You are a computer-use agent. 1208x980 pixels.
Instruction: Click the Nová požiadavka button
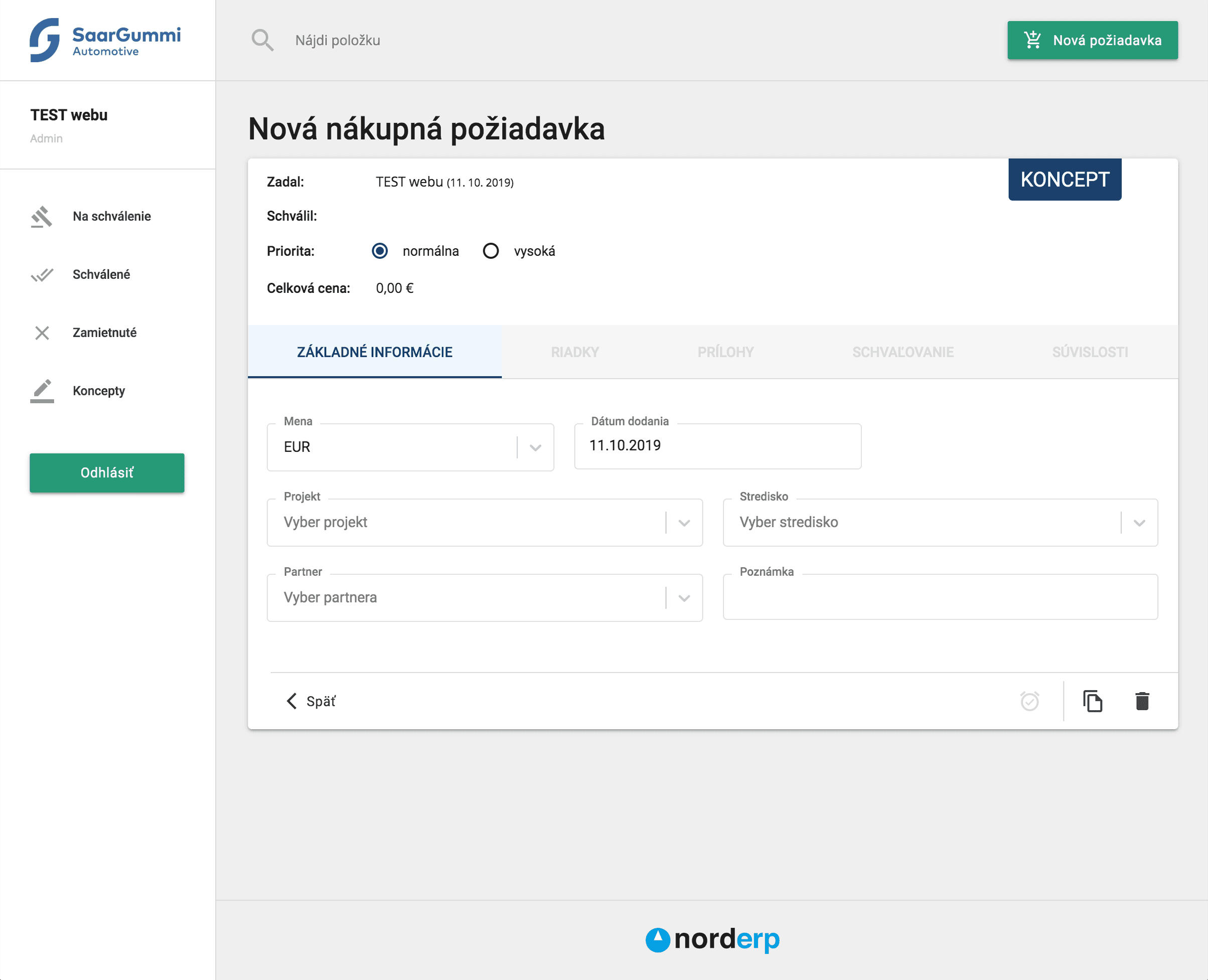tap(1093, 40)
